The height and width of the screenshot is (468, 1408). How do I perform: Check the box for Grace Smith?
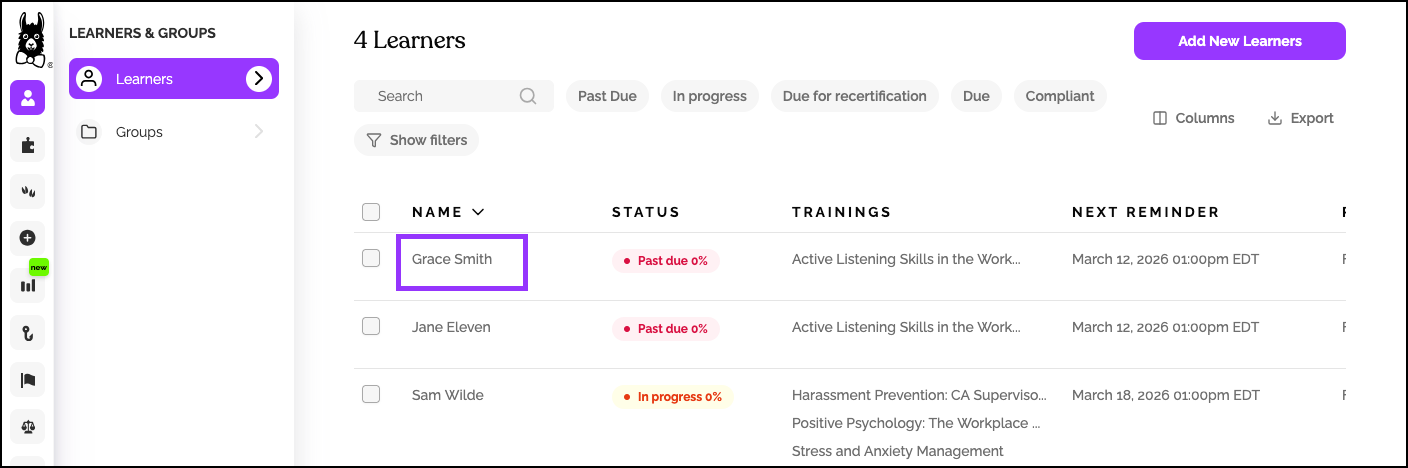(x=371, y=259)
